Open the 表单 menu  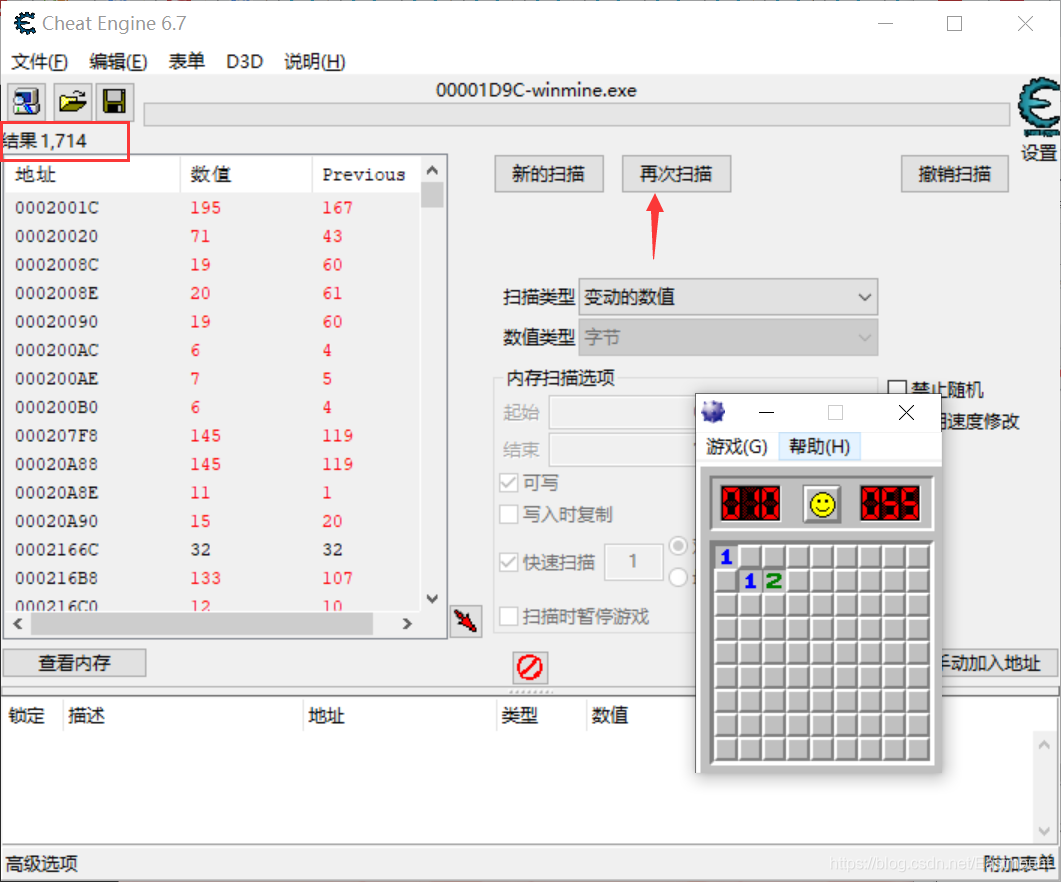(186, 62)
